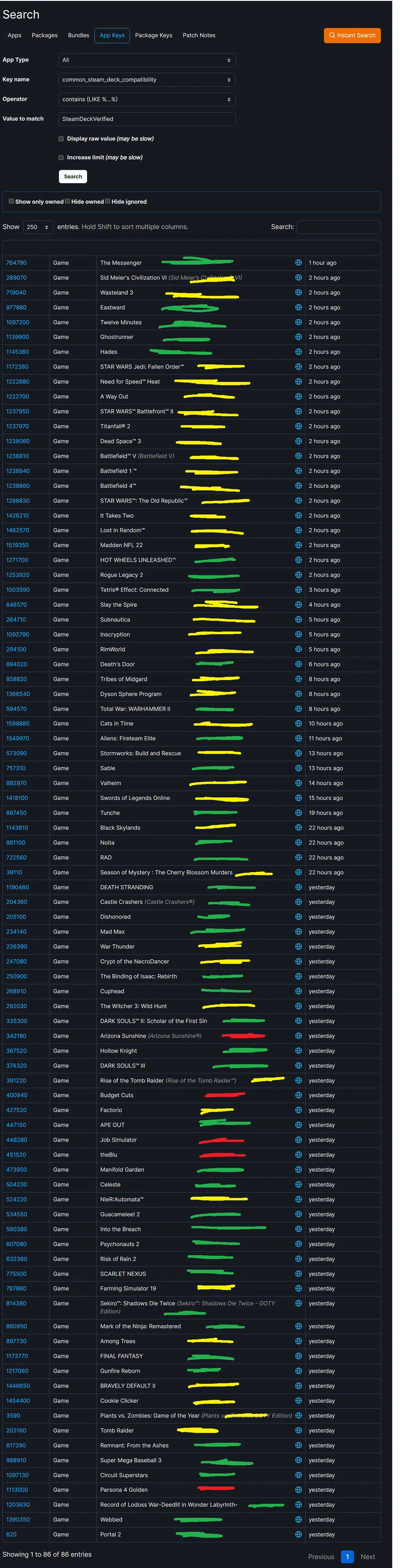Change the entries per page selector
This screenshot has height=1568, width=405.
point(38,227)
